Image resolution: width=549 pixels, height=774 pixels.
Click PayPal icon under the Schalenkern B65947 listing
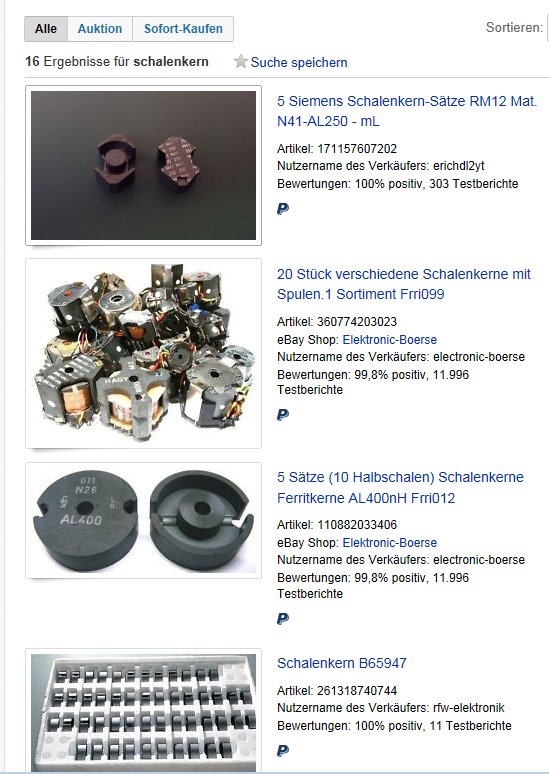click(283, 751)
